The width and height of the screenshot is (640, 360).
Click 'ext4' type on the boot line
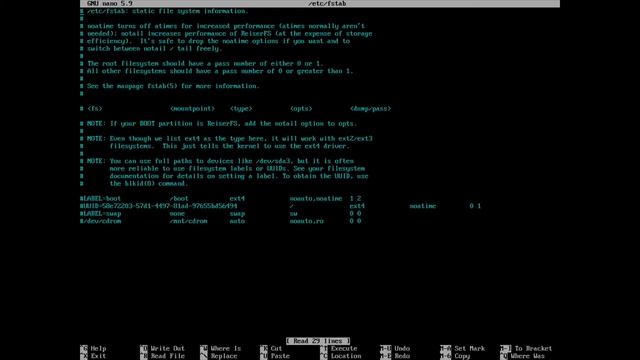[x=237, y=198]
